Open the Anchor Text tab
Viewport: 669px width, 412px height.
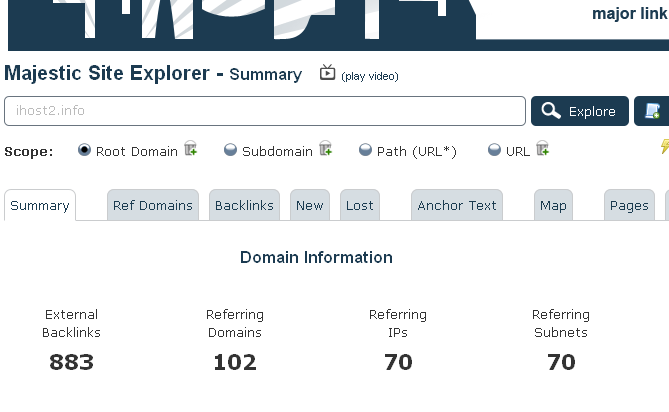[x=457, y=206]
